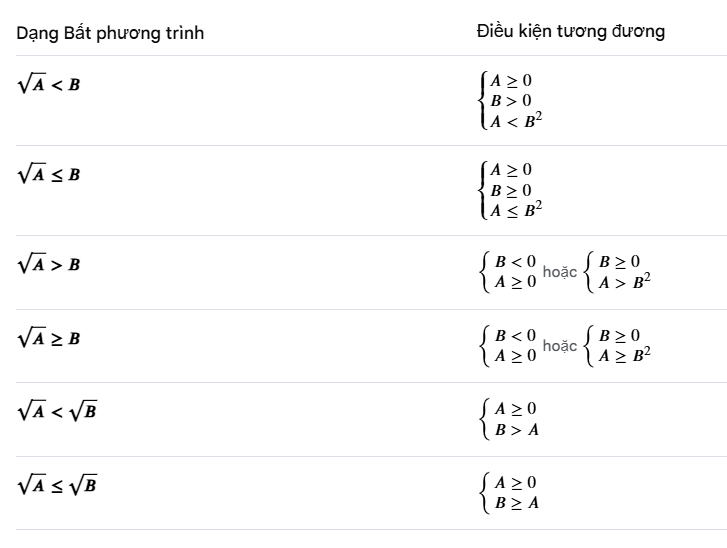Screen dimensions: 727x548
Task: Select the √A < B inequality formula
Action: [x=49, y=84]
